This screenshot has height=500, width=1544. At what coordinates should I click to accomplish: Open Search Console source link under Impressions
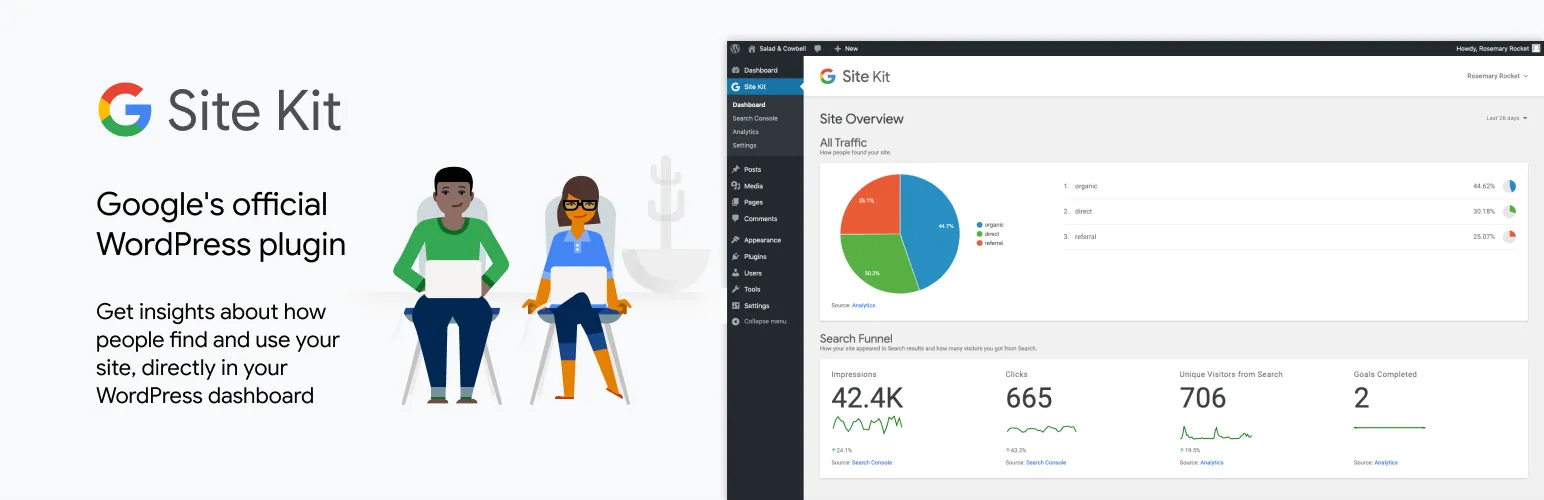(x=872, y=462)
